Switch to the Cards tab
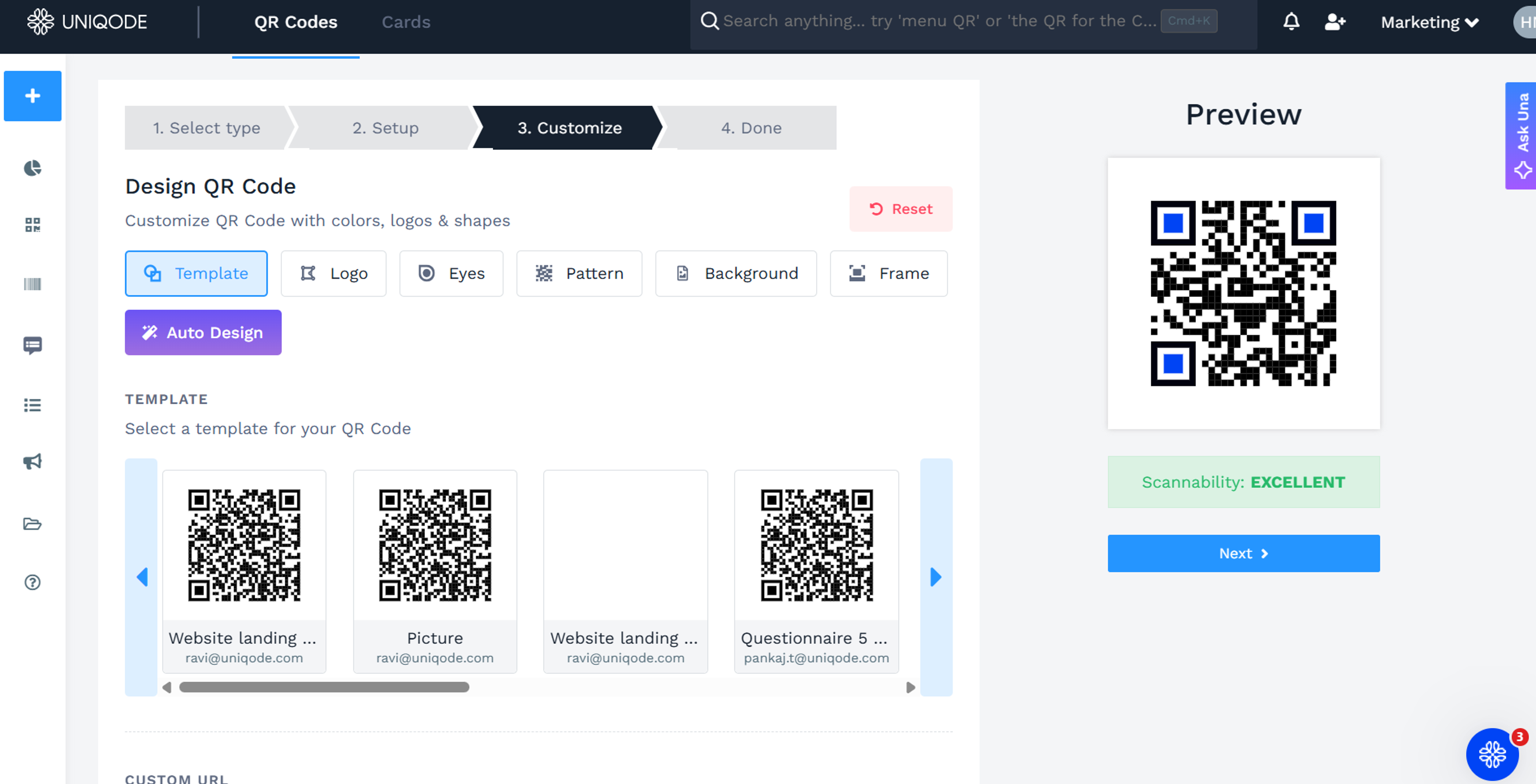Viewport: 1536px width, 784px height. 406,22
